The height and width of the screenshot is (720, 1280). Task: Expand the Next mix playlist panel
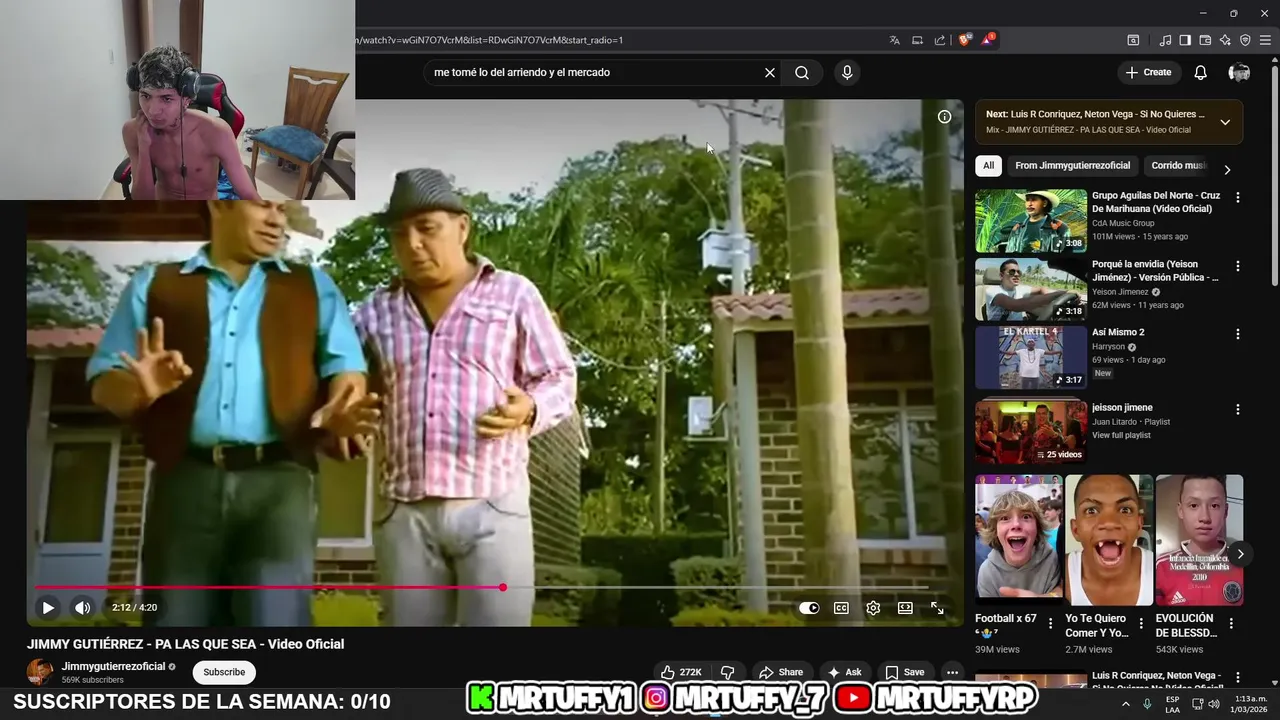[x=1225, y=122]
